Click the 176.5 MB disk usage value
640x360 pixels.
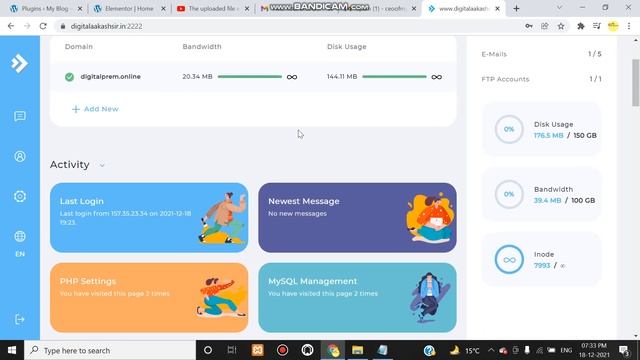549,136
